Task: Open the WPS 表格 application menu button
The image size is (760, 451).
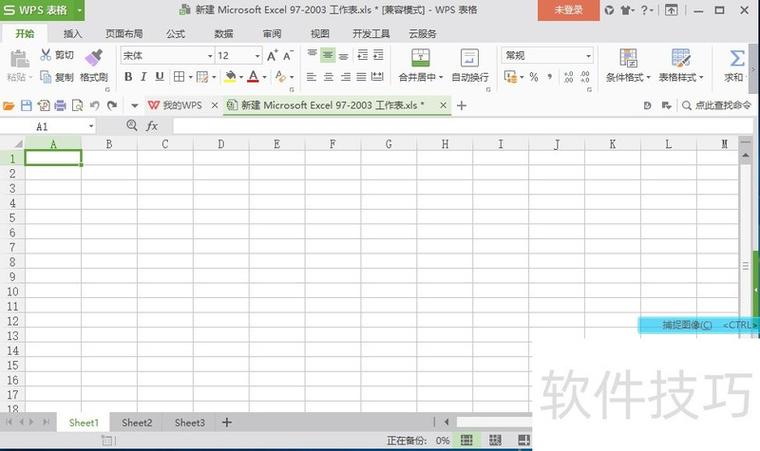Action: [42, 10]
